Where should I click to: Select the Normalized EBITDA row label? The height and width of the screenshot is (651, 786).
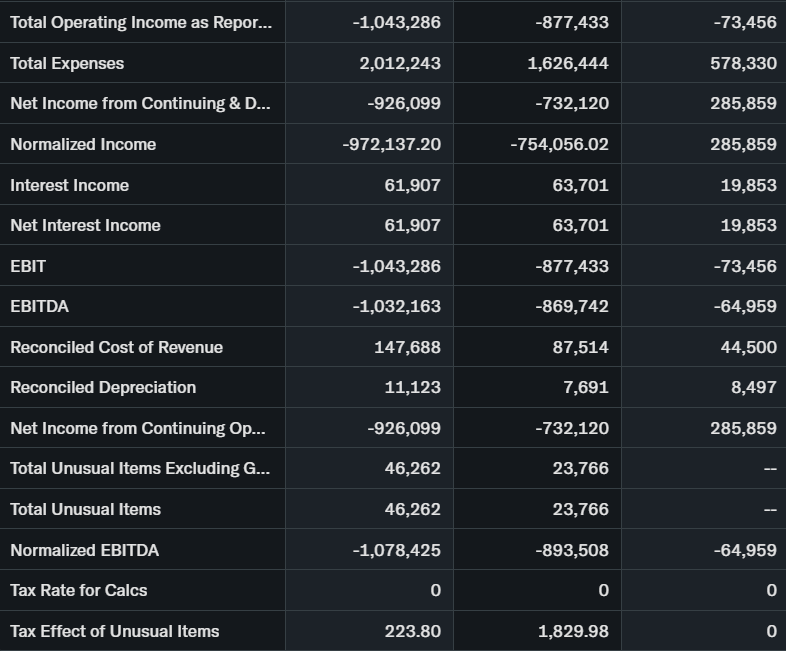(x=84, y=550)
